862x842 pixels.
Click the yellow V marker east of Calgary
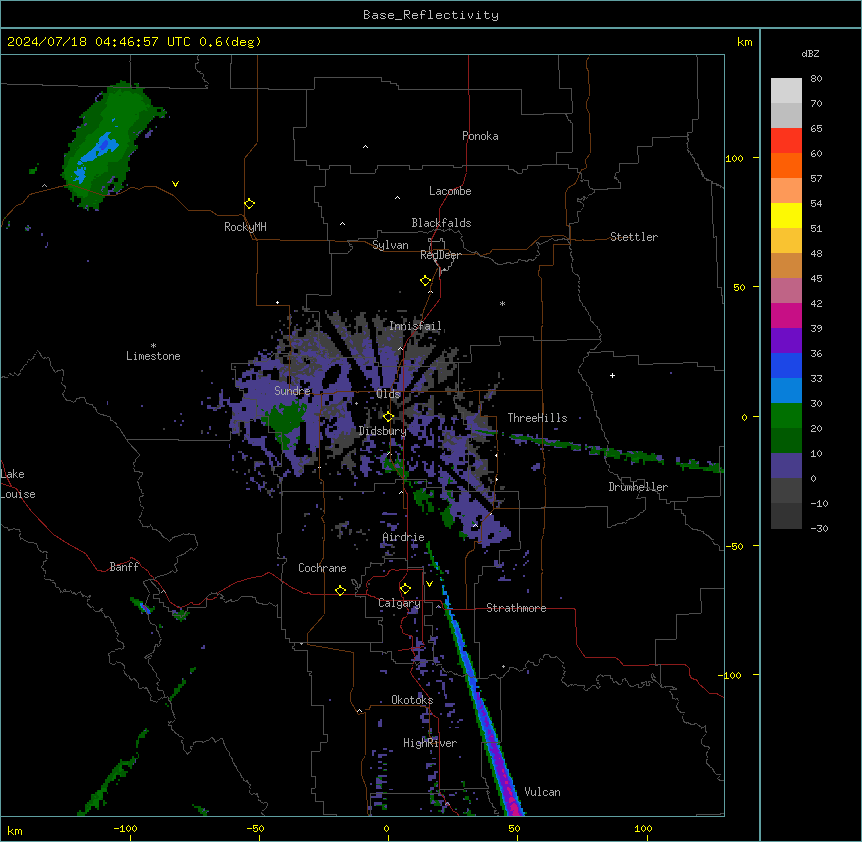(x=429, y=584)
